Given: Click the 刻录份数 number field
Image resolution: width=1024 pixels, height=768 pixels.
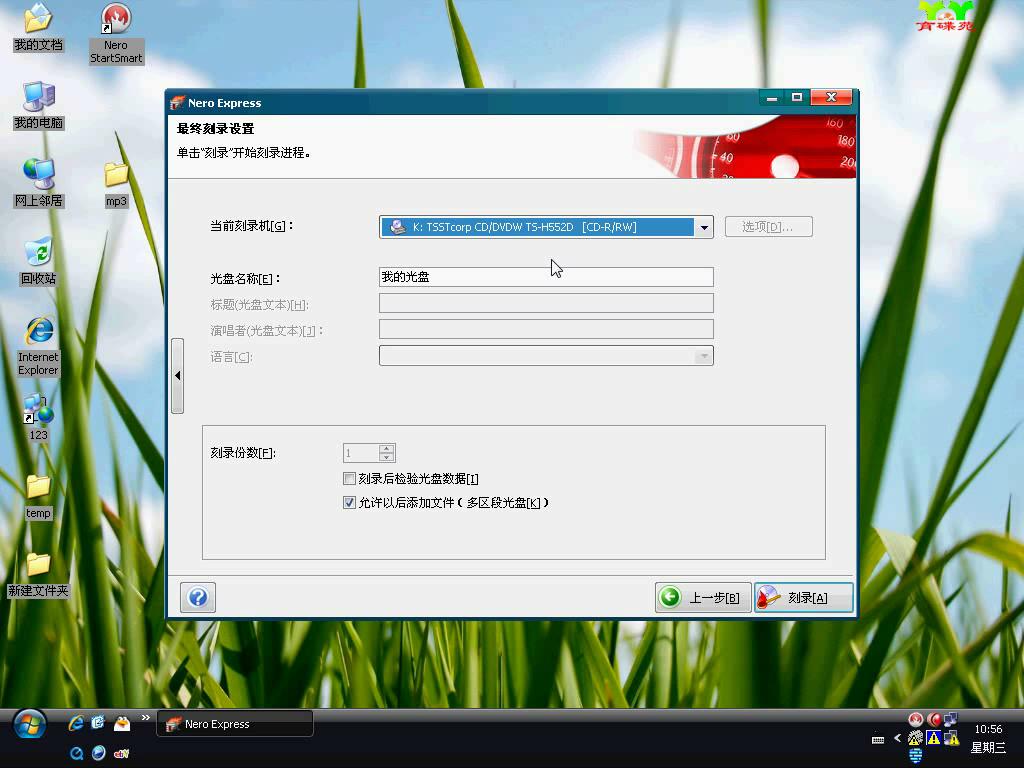Looking at the screenshot, I should click(x=361, y=453).
